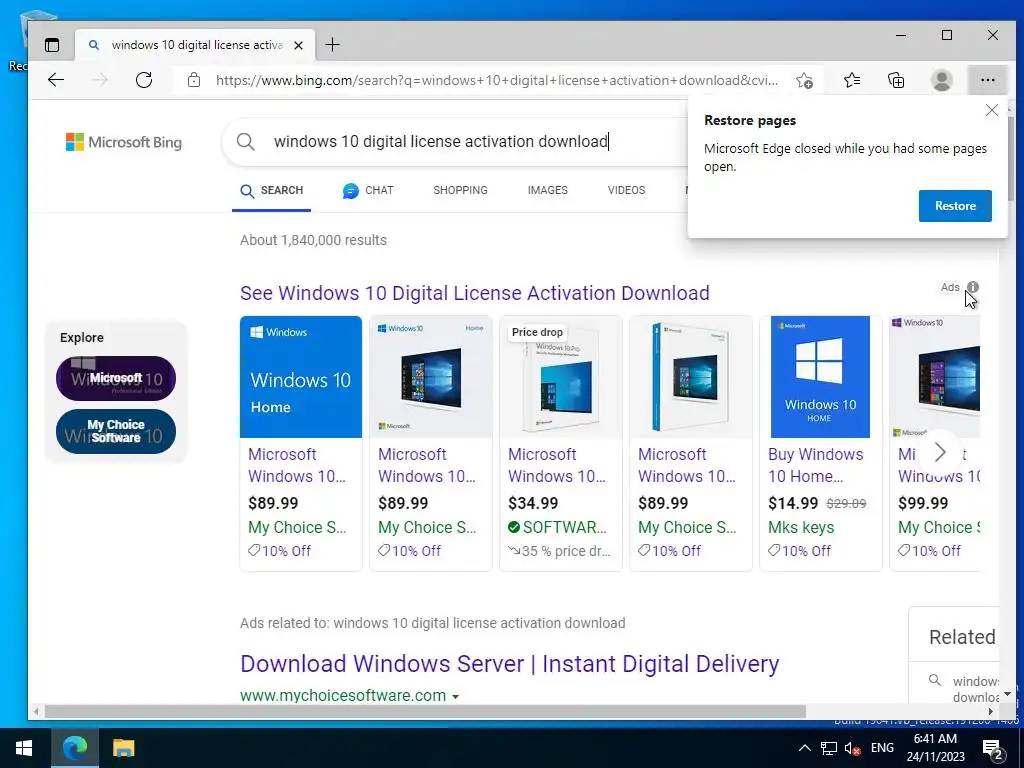Open the Windows Start menu

point(24,748)
